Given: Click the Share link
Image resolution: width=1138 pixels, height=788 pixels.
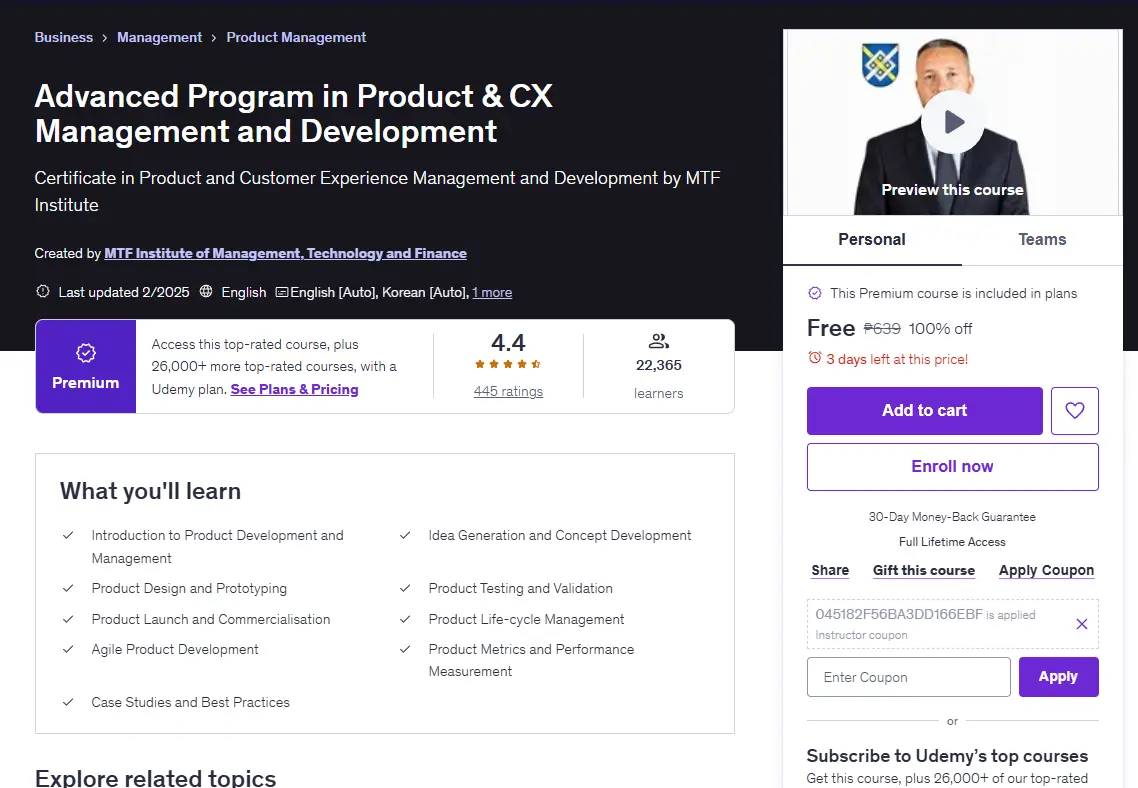Looking at the screenshot, I should coord(830,570).
